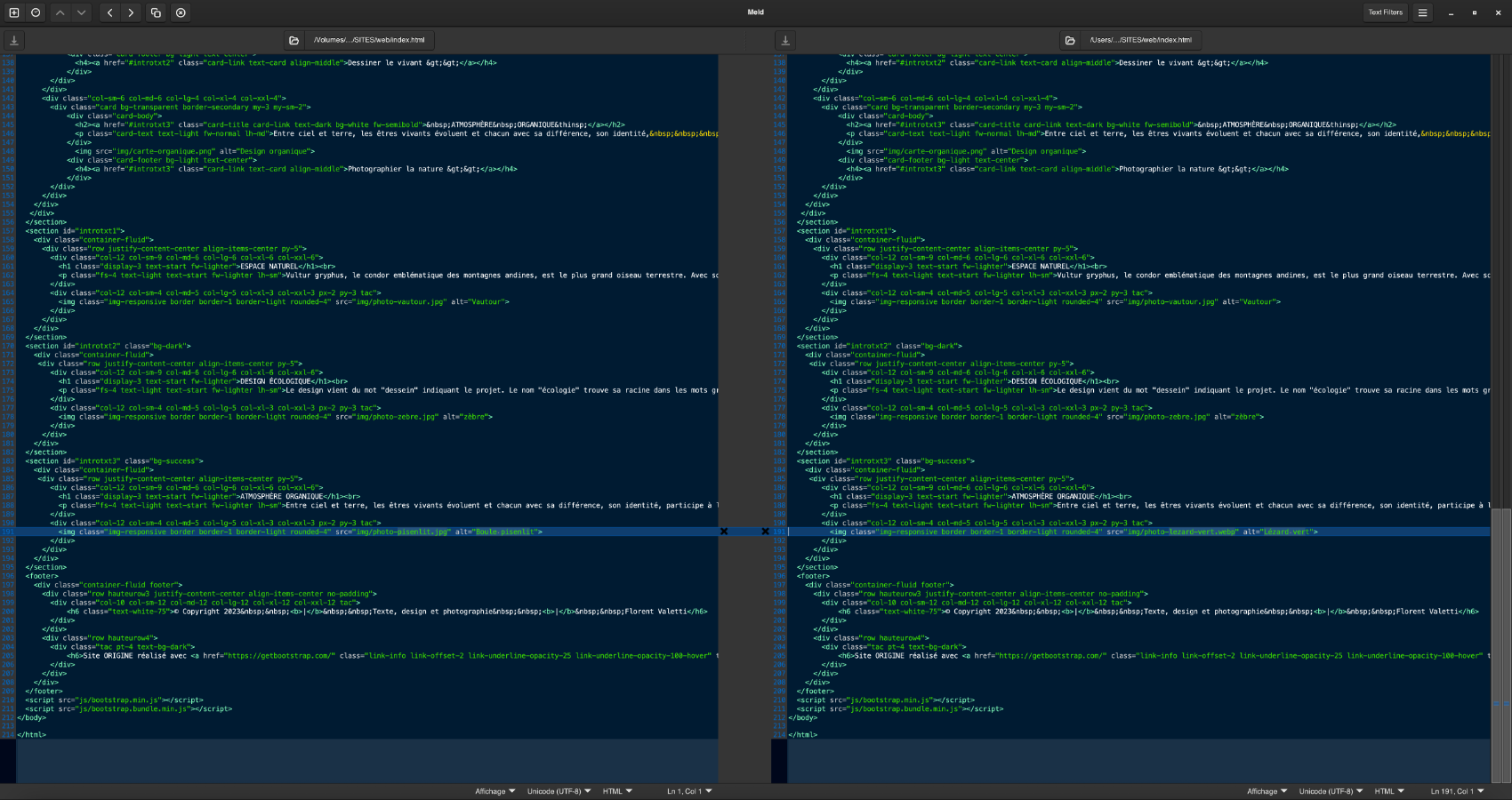Open left pane Unicode (UTF-8) encoding dropdown

point(559,791)
